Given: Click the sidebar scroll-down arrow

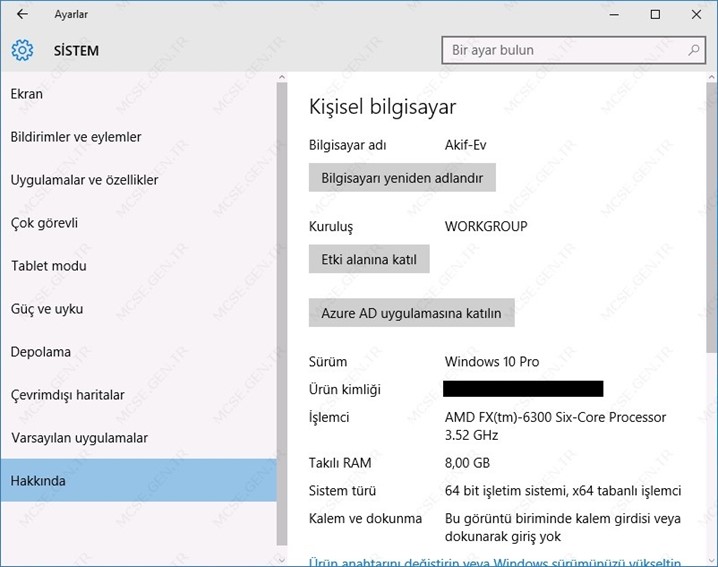Looking at the screenshot, I should pos(282,560).
